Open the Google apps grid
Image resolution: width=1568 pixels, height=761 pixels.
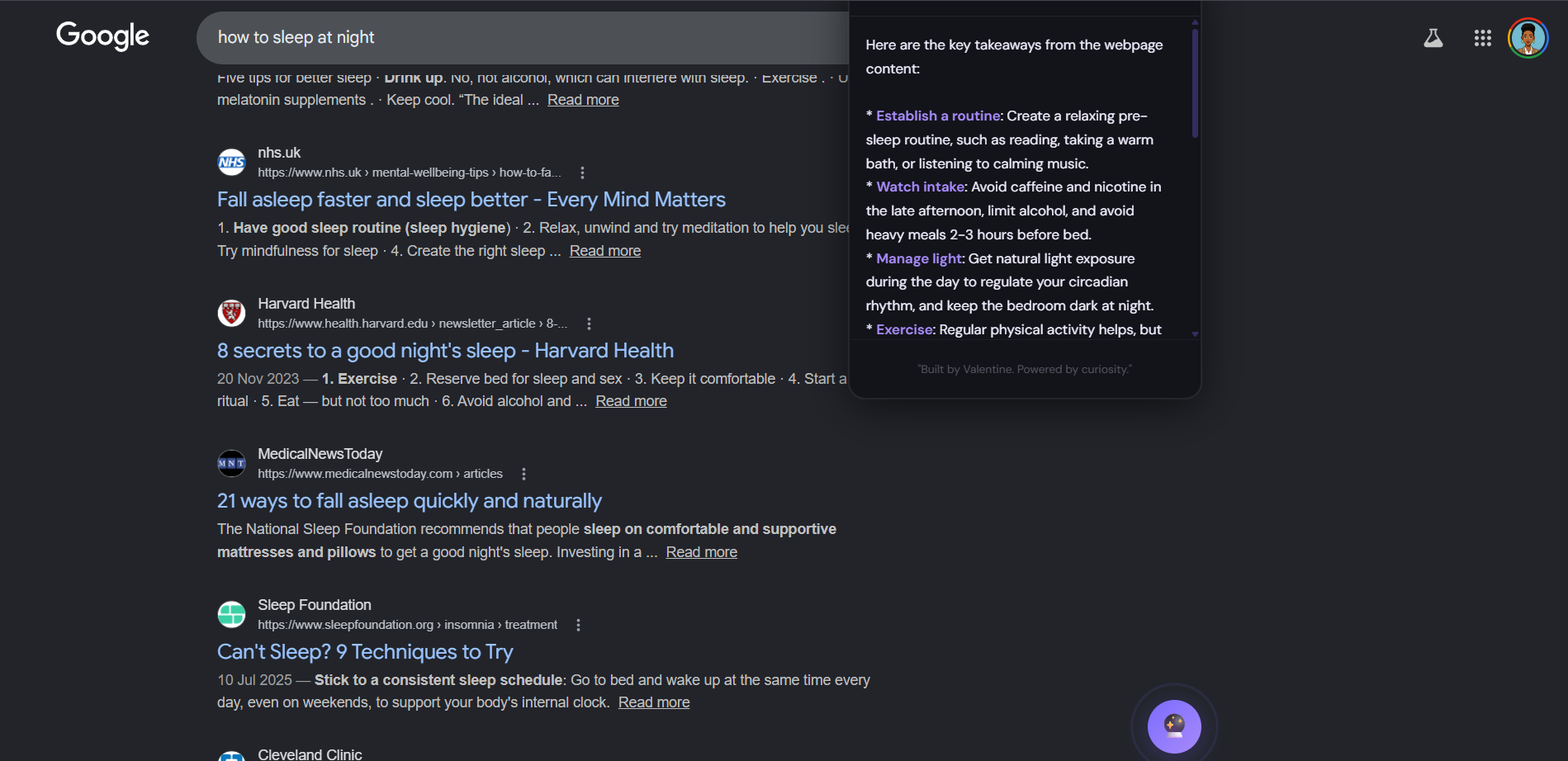click(1483, 38)
